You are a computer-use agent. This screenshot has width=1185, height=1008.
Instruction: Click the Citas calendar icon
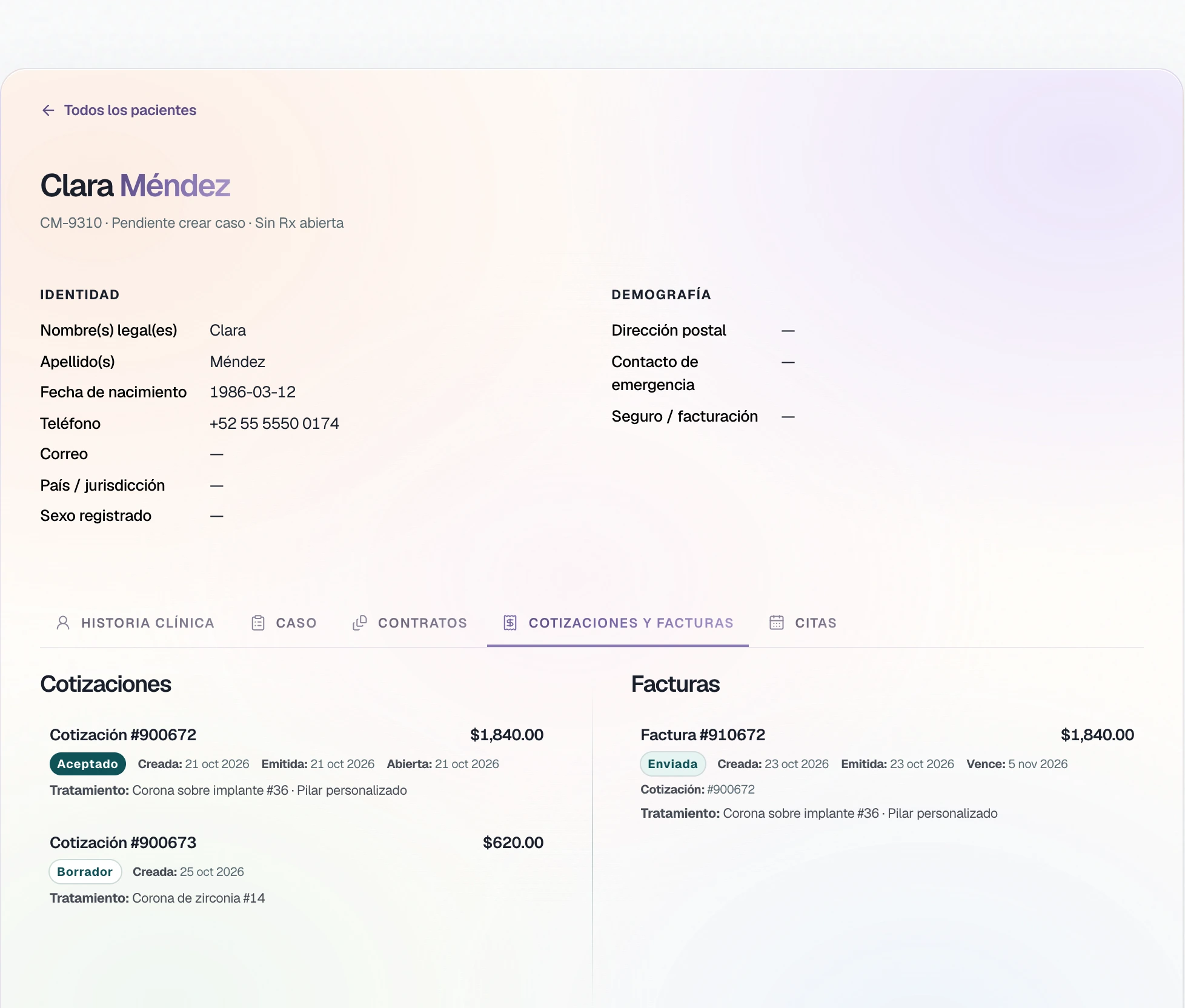pyautogui.click(x=777, y=623)
